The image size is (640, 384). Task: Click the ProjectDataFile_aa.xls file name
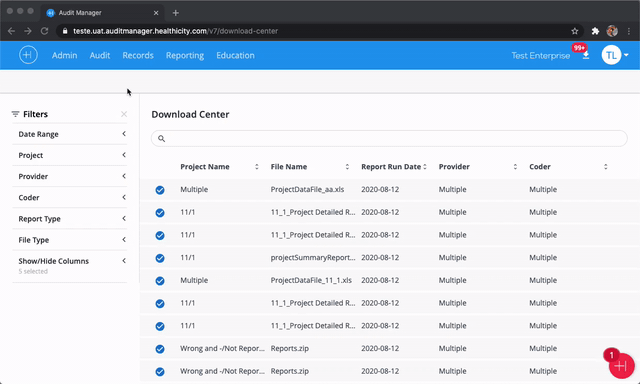click(x=307, y=189)
